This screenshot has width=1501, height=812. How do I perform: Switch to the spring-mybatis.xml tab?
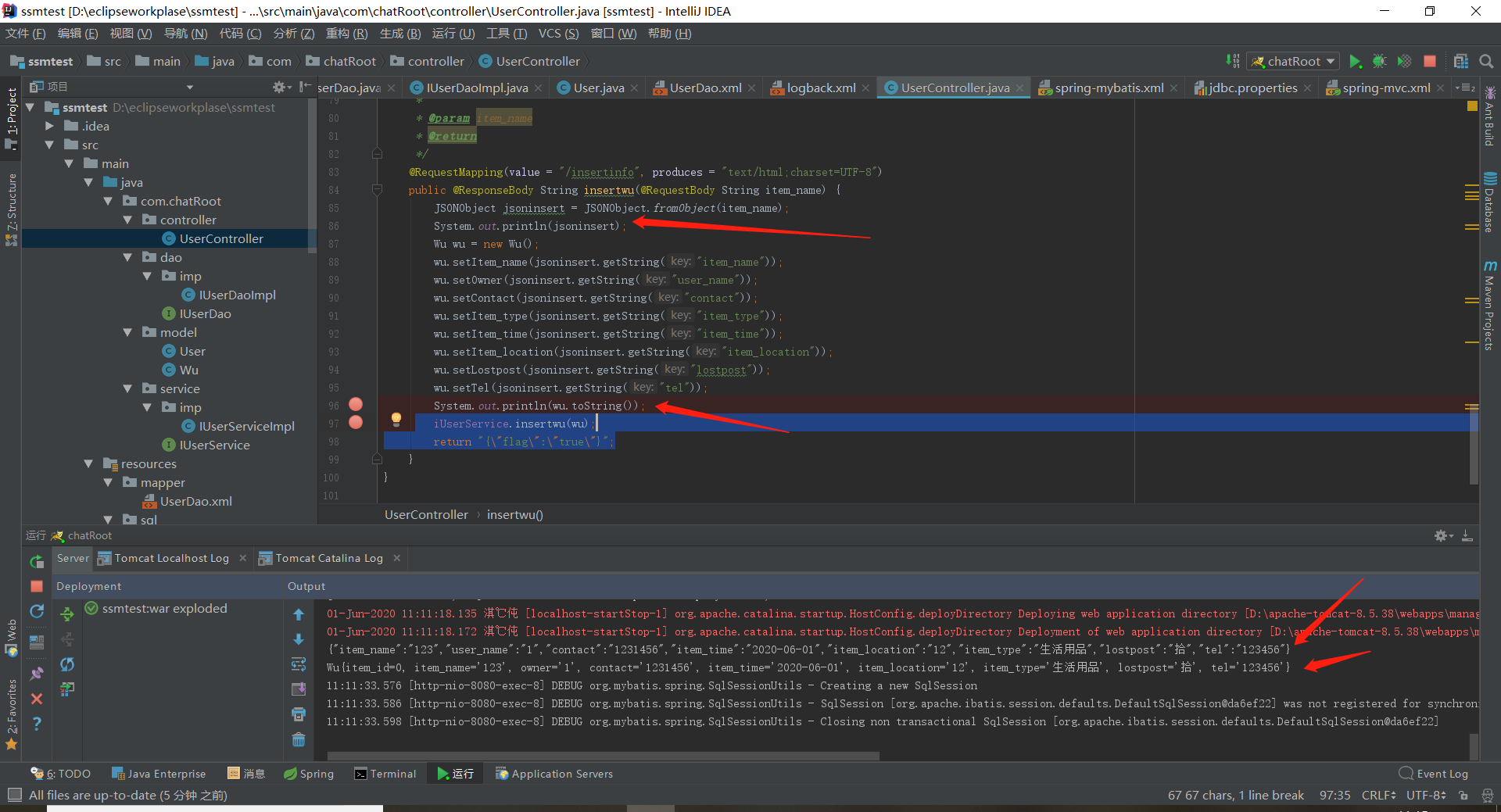point(1109,88)
